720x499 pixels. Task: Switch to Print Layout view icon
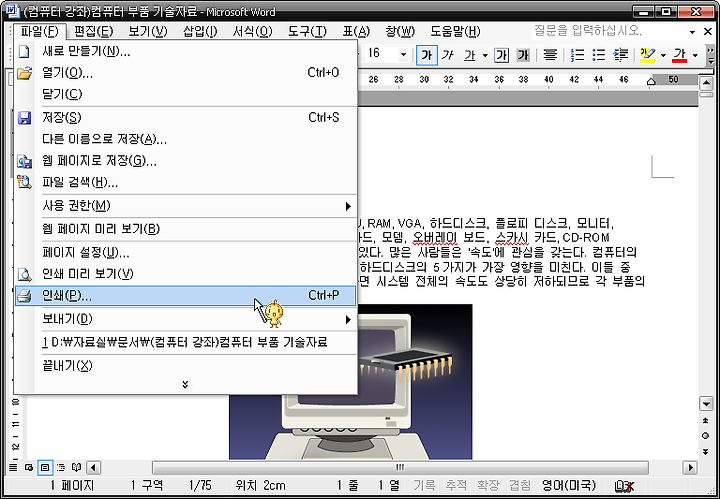point(45,468)
